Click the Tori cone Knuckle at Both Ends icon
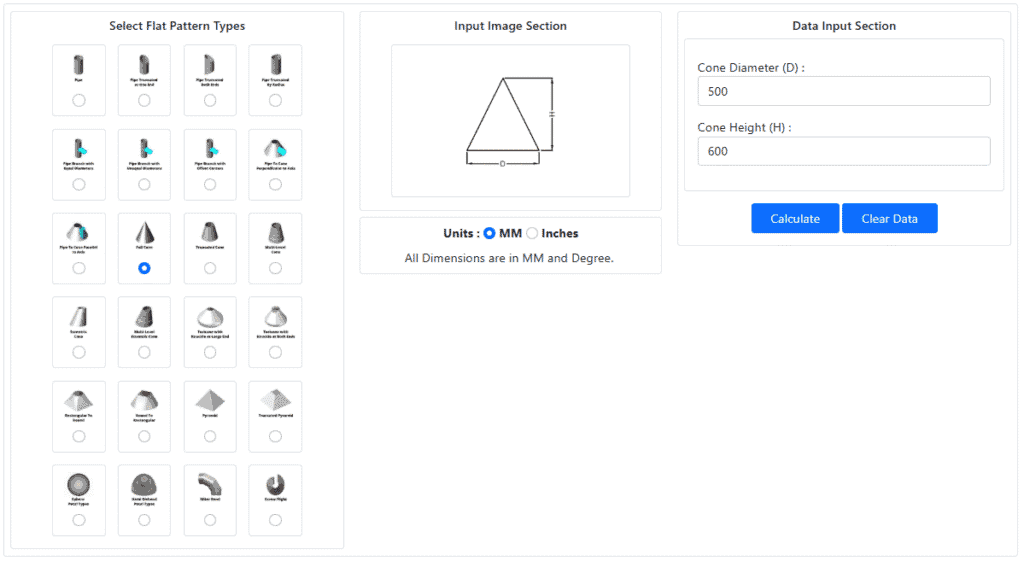 (276, 317)
